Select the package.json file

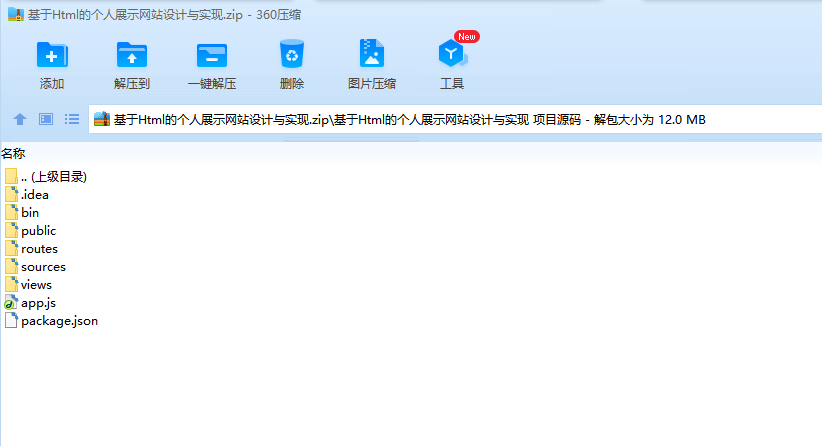click(x=51, y=321)
